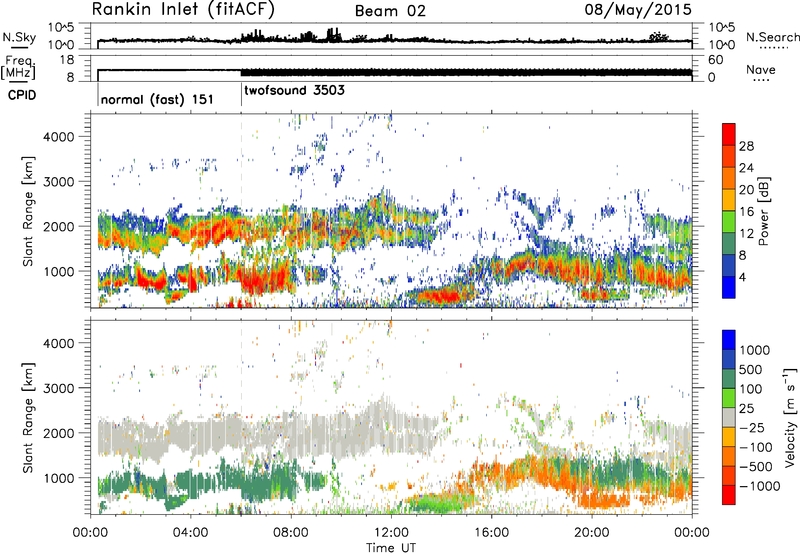Click the 'Power [dB]' color bar label
Screen dimensions: 800x554
(x=764, y=211)
